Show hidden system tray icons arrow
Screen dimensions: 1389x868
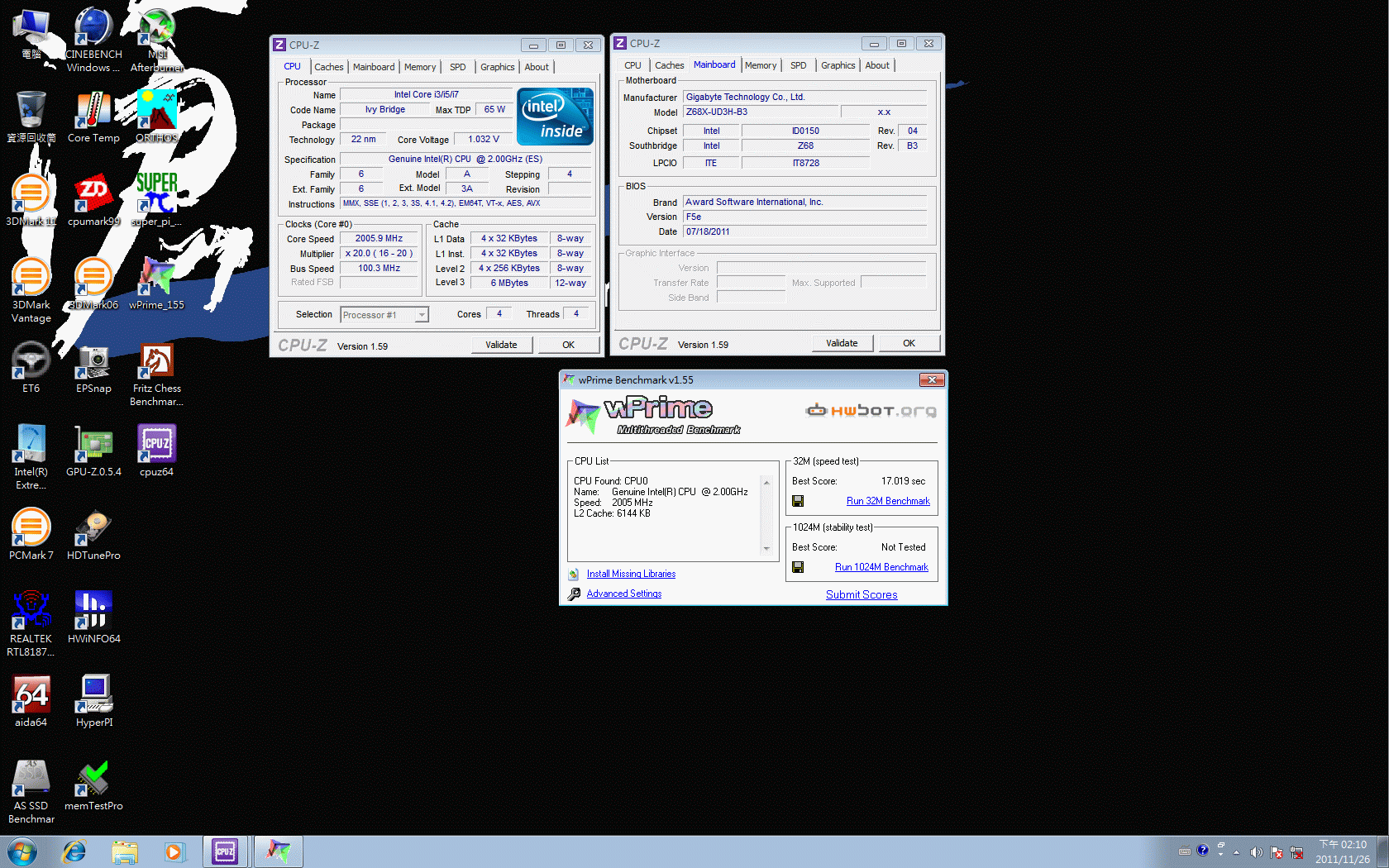point(1237,852)
